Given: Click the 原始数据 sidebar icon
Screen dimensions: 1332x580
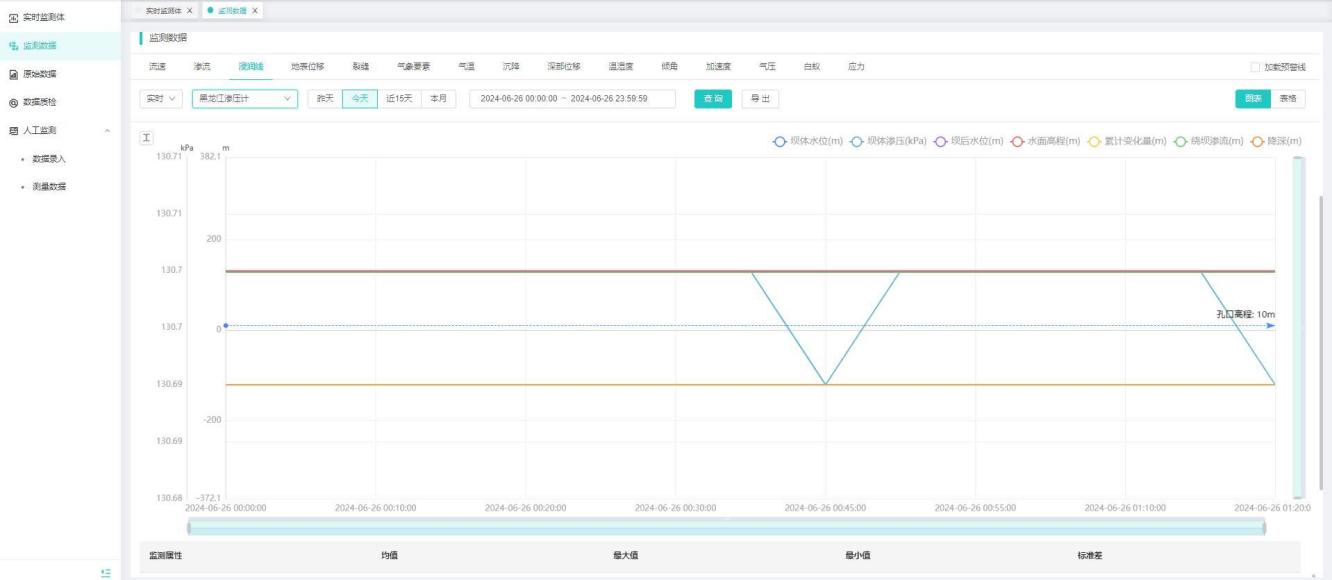Looking at the screenshot, I should [x=13, y=74].
